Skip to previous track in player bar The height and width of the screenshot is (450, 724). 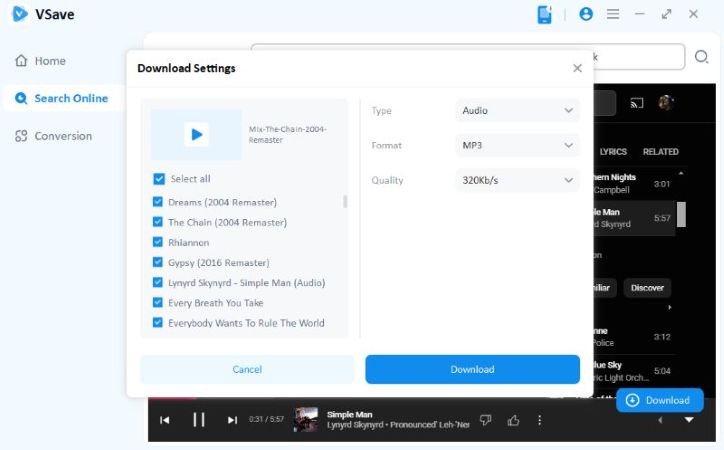pyautogui.click(x=165, y=420)
